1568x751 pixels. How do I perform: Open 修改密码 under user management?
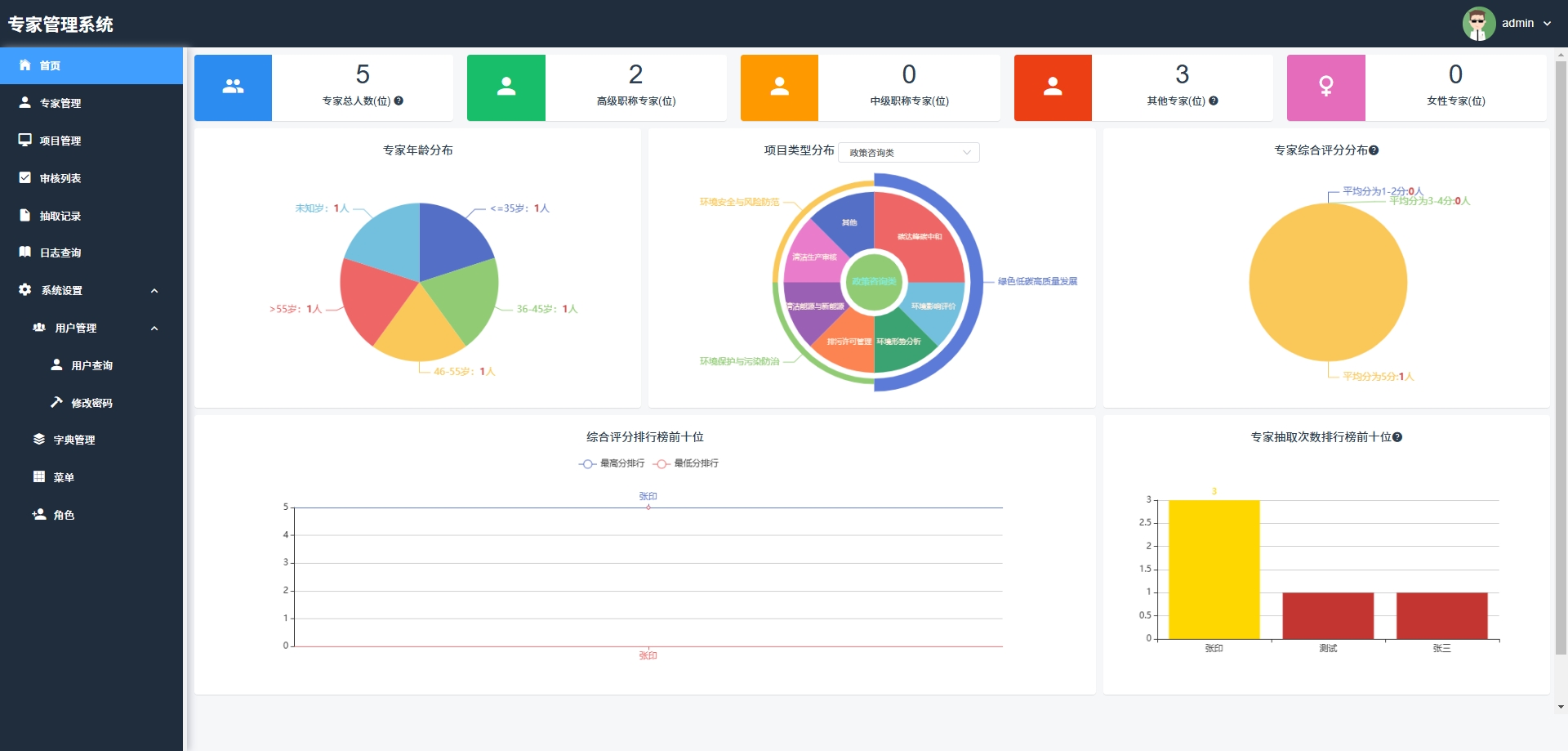pyautogui.click(x=91, y=403)
